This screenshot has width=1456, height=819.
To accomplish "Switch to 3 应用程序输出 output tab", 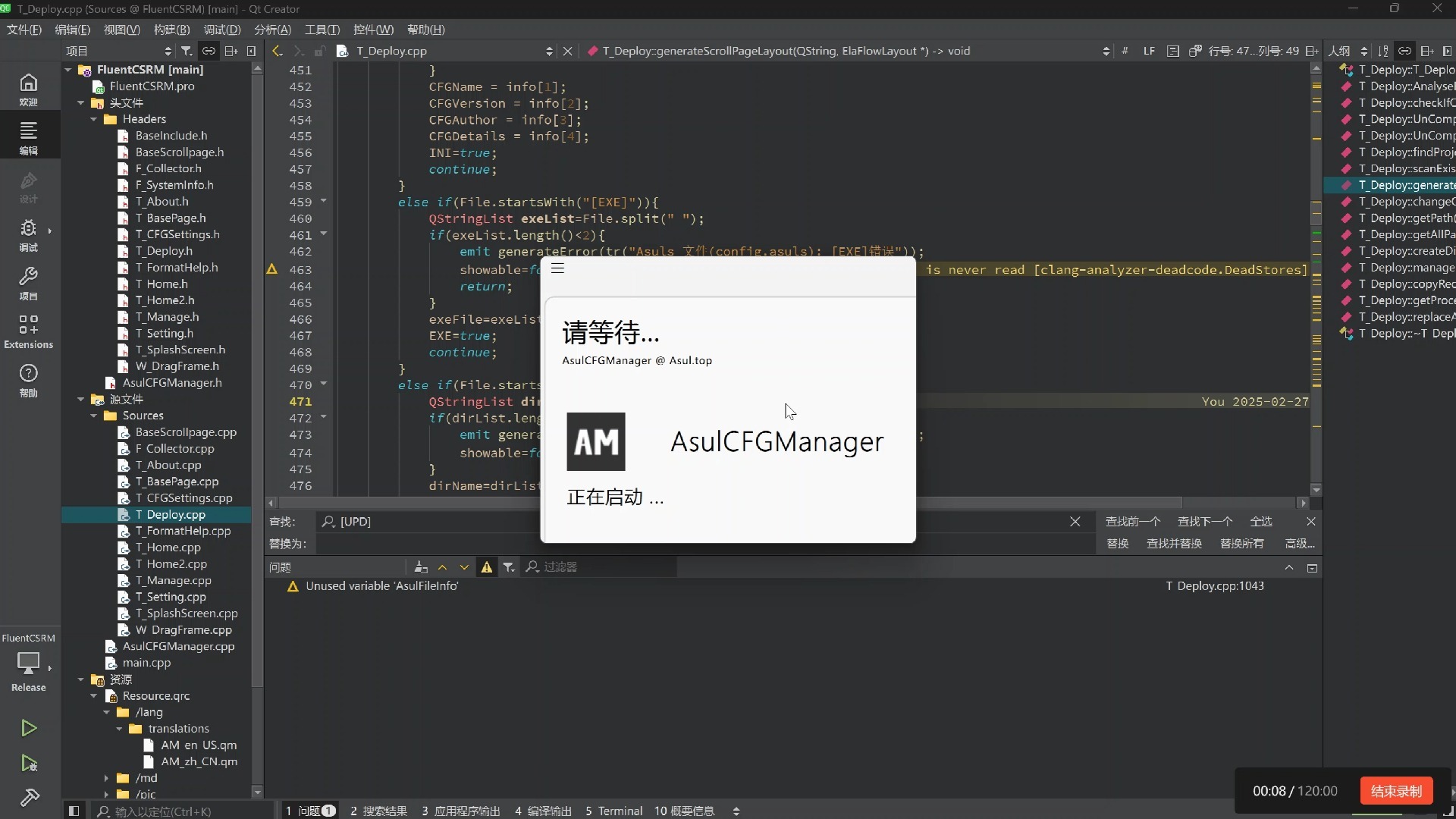I will coord(461,811).
